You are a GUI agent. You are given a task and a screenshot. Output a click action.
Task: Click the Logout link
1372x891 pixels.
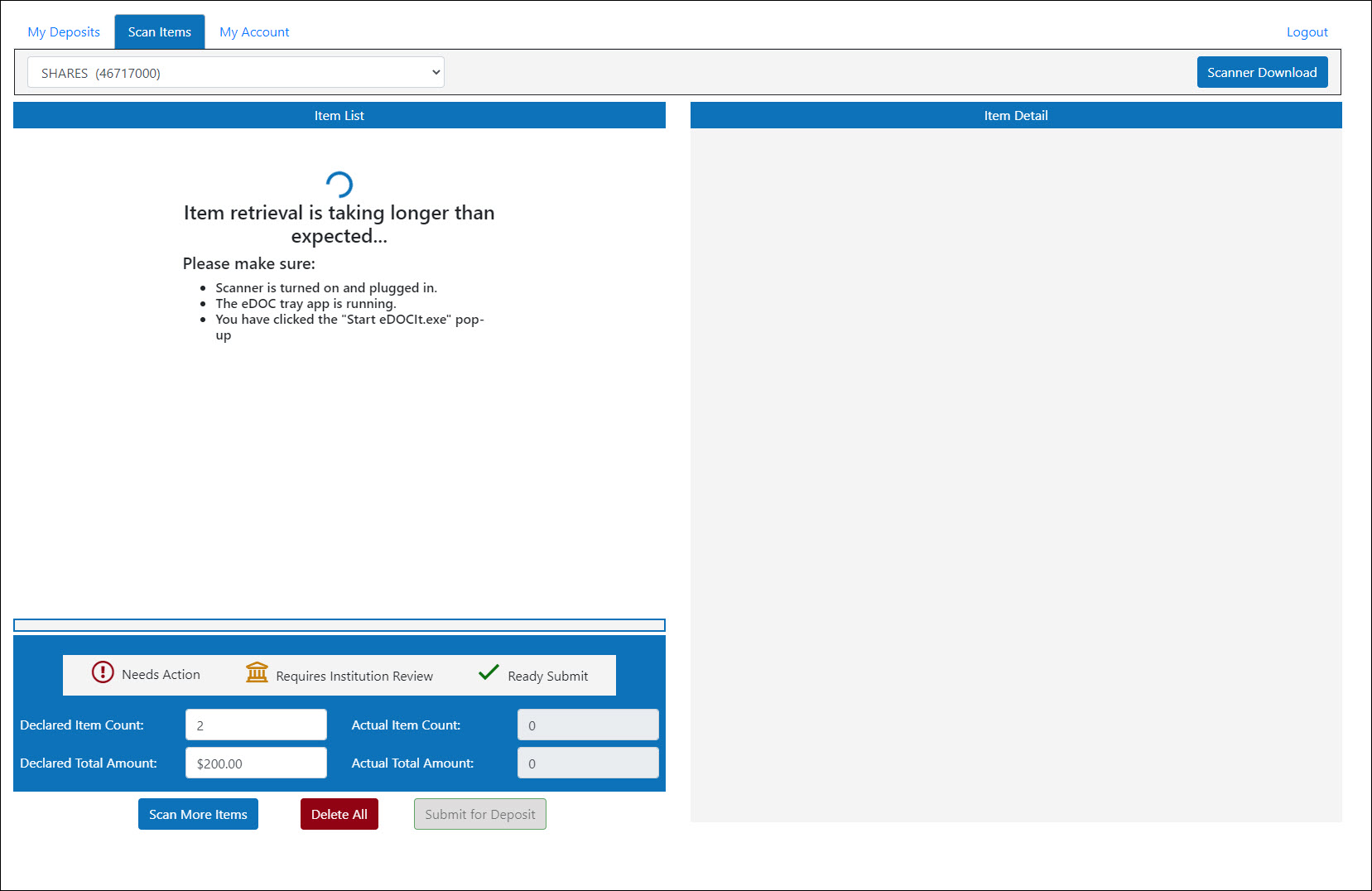pyautogui.click(x=1307, y=32)
